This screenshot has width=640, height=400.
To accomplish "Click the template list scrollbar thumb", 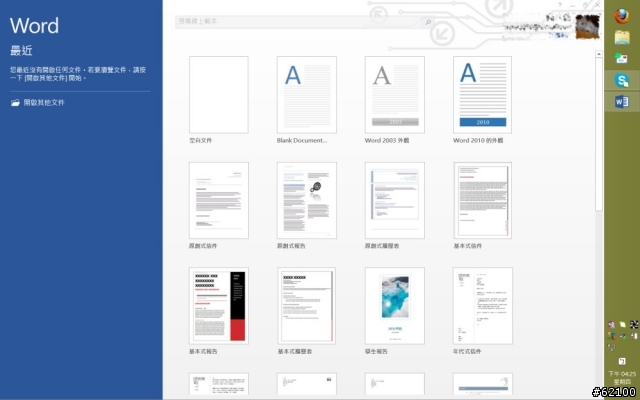I will tap(599, 134).
